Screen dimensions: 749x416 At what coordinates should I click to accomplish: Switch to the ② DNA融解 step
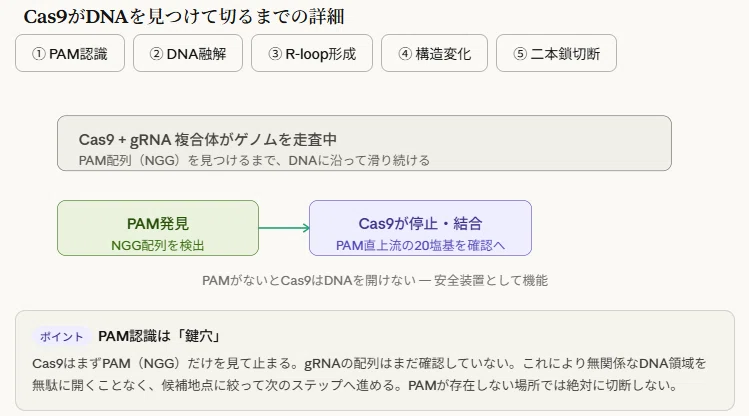tap(188, 53)
